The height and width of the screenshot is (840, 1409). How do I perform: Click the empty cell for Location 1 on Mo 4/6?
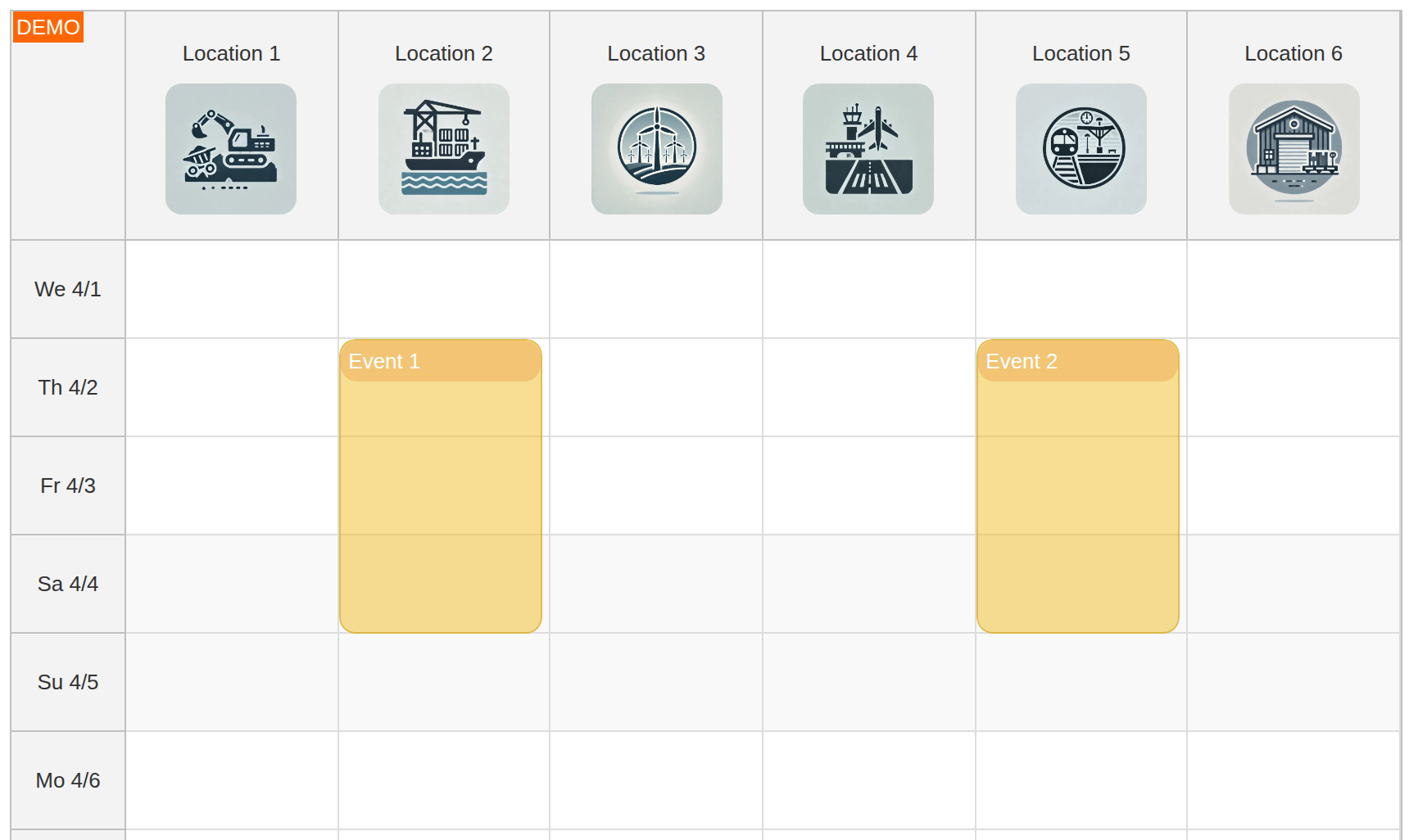tap(230, 779)
